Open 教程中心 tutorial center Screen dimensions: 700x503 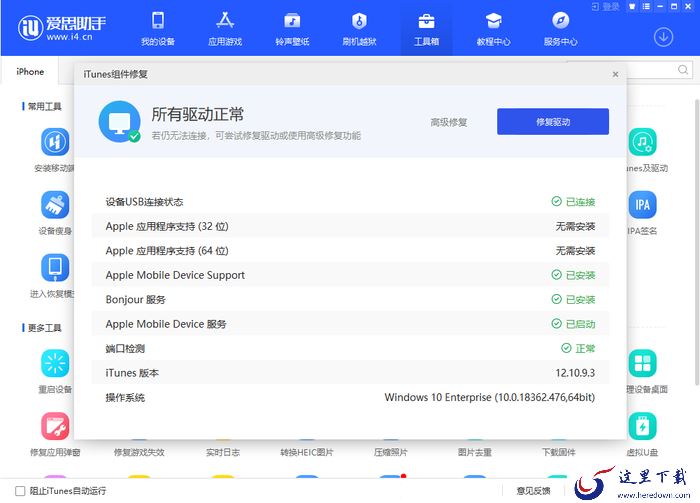(x=493, y=29)
